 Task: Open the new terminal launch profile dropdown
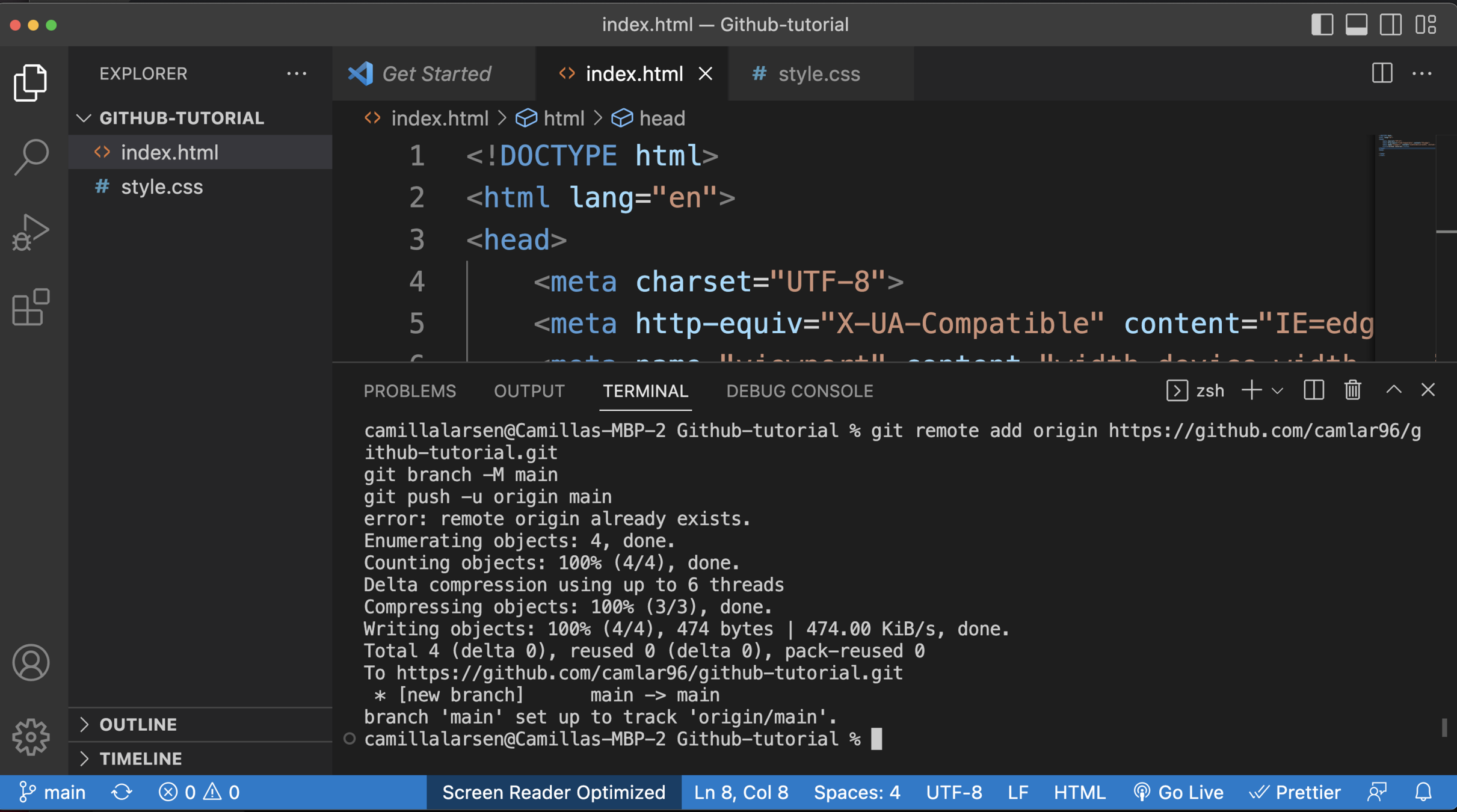click(1278, 391)
